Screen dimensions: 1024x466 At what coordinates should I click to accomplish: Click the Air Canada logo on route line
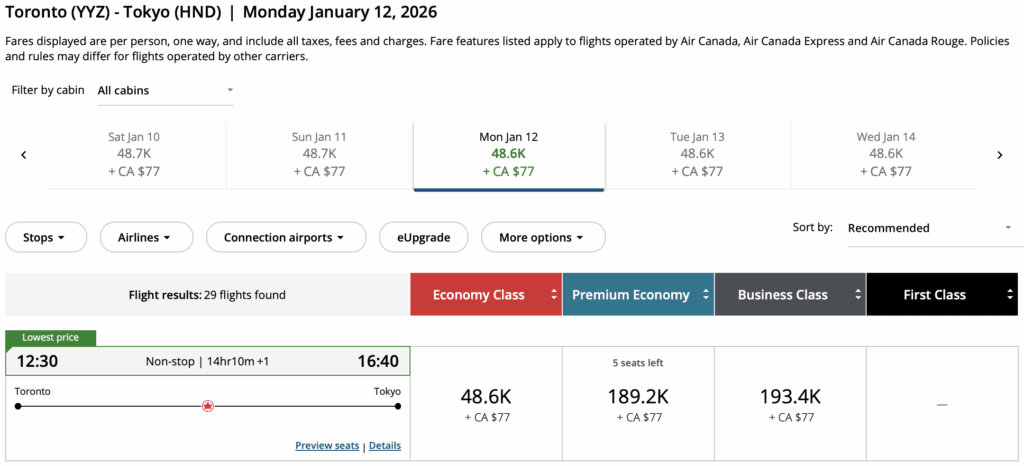pos(208,406)
